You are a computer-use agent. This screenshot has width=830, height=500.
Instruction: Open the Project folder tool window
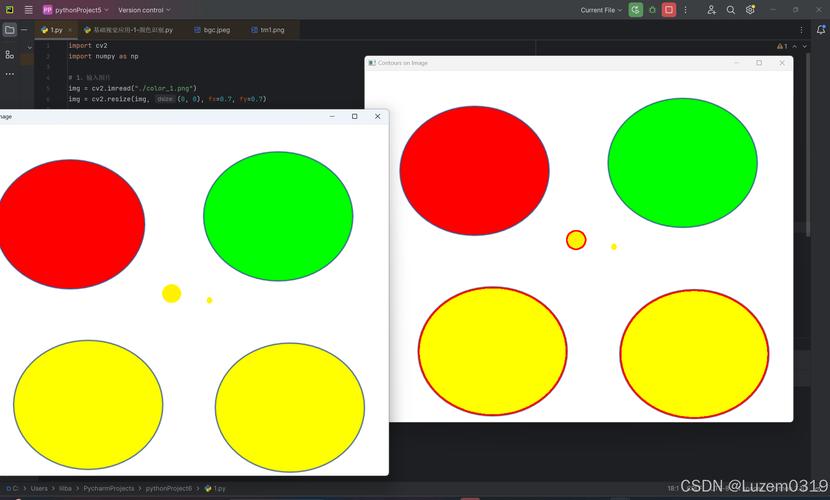(x=9, y=30)
